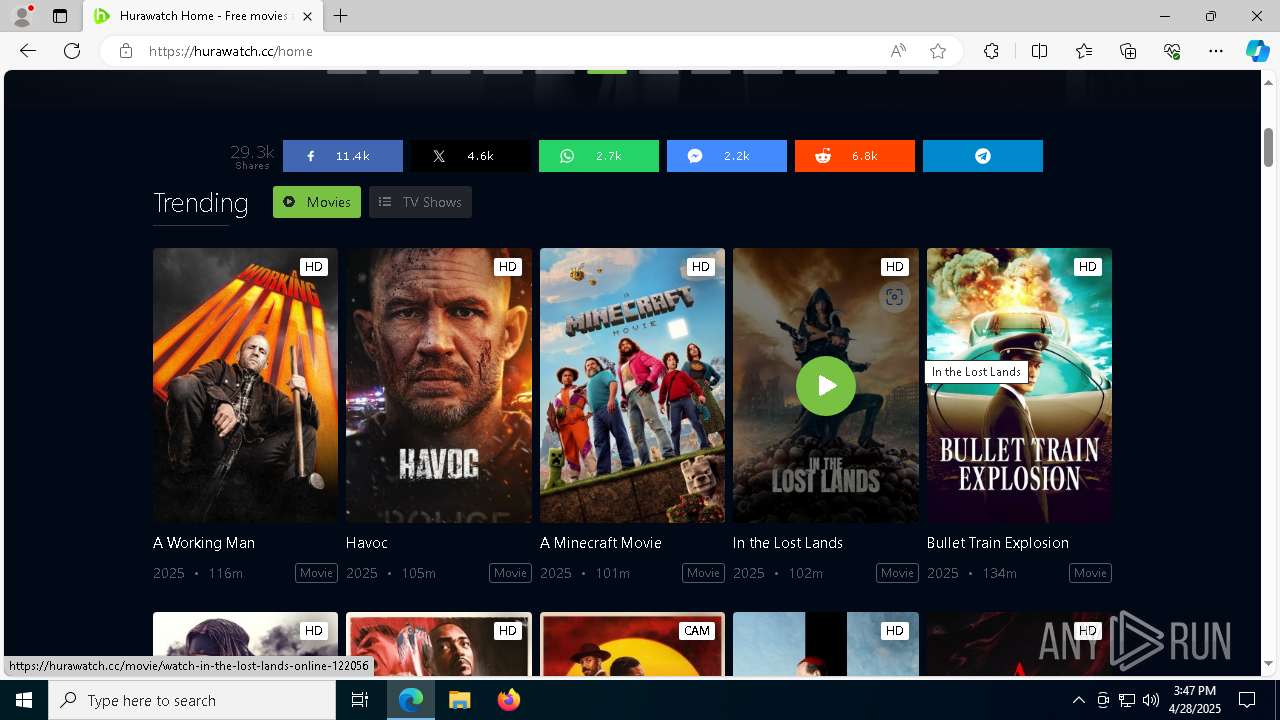Open Bullet Train Explosion poster

click(1019, 385)
